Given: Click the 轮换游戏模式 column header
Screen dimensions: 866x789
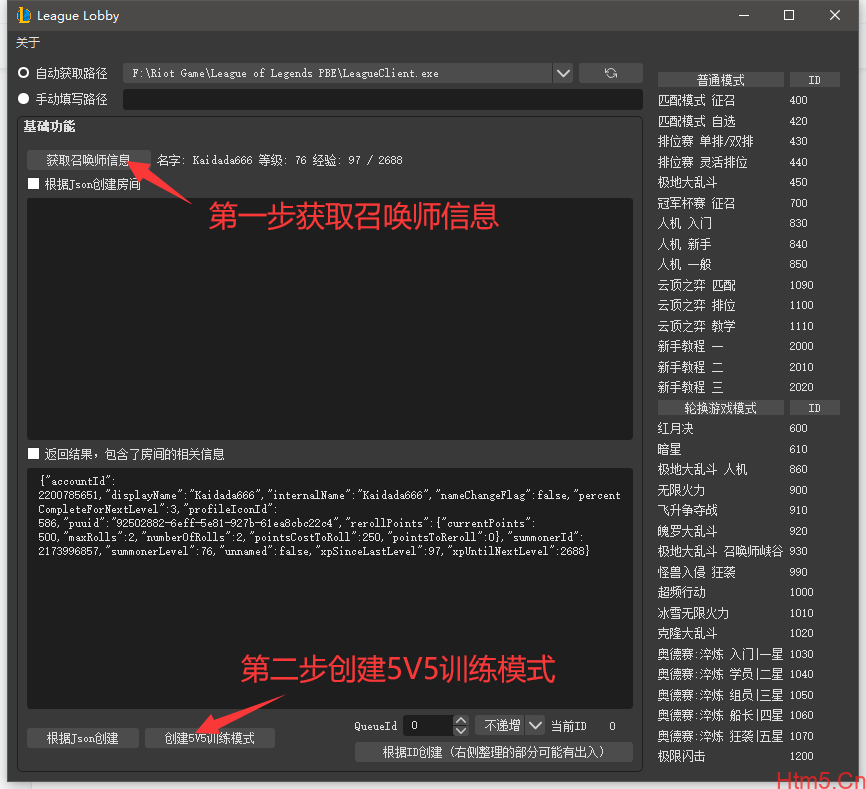Looking at the screenshot, I should click(720, 408).
